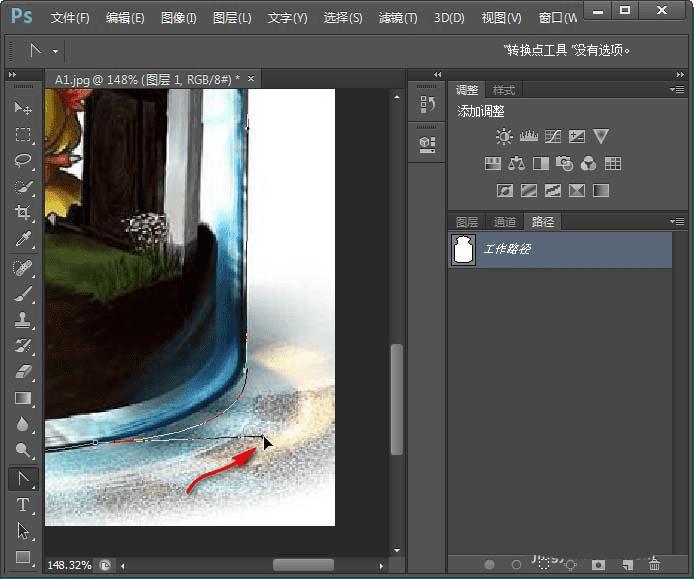The image size is (694, 579).
Task: Select the Horizontal Type tool
Action: (x=23, y=505)
